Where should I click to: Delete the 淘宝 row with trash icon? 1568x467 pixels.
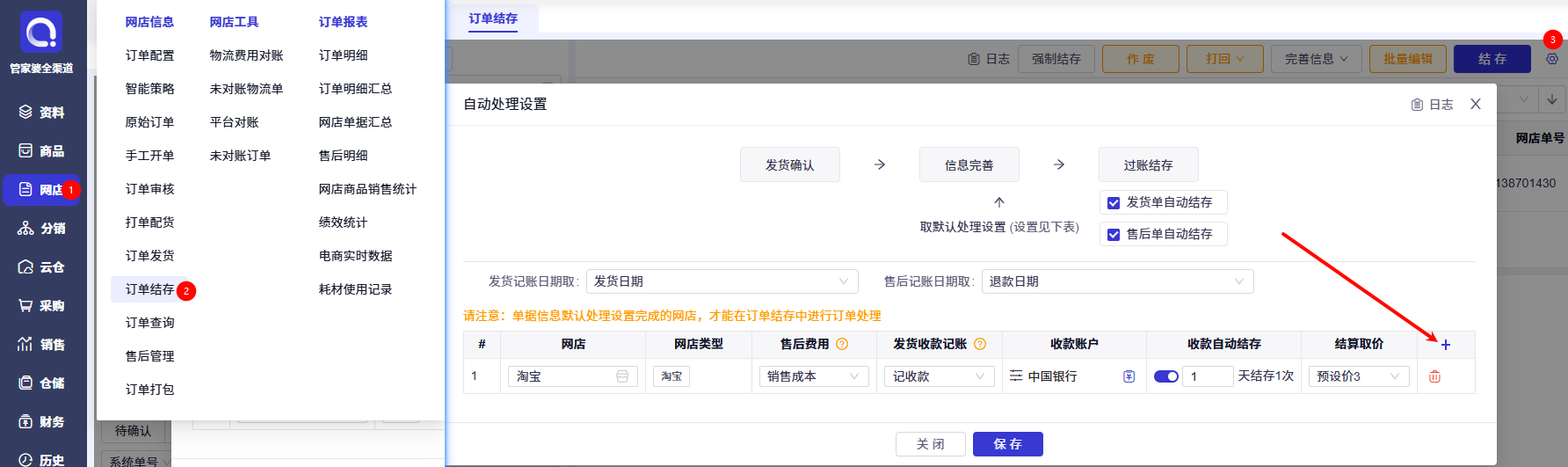[x=1434, y=376]
